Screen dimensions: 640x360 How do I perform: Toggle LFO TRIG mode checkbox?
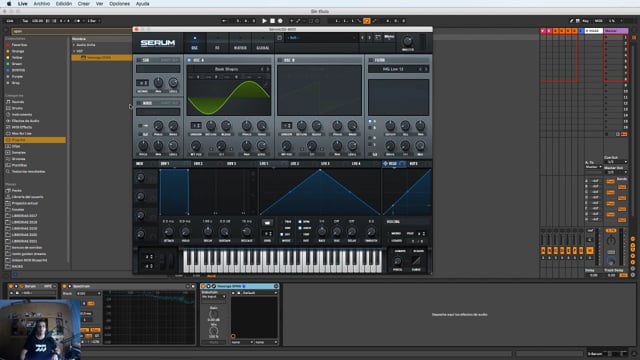pos(282,222)
